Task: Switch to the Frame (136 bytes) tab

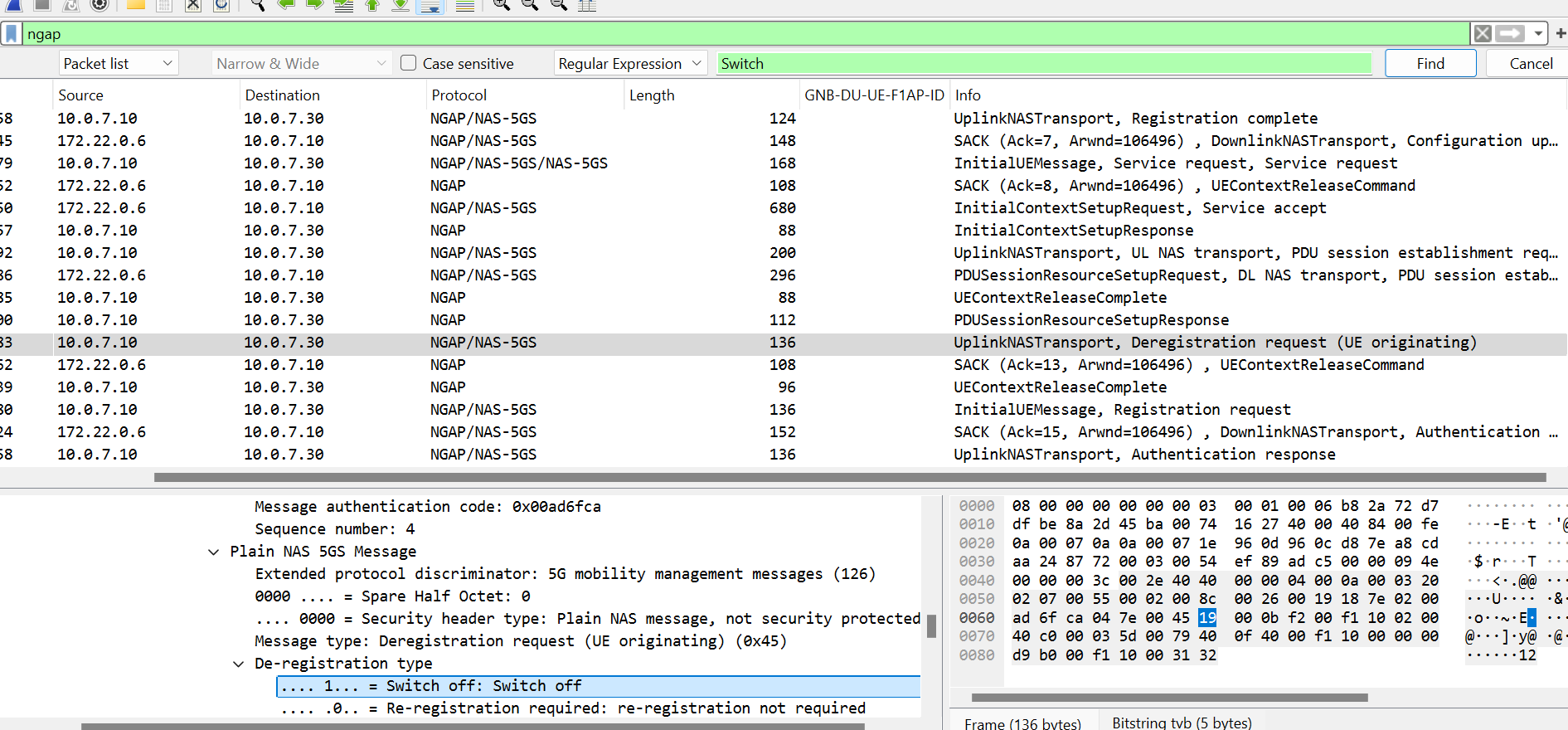Action: 1022,723
